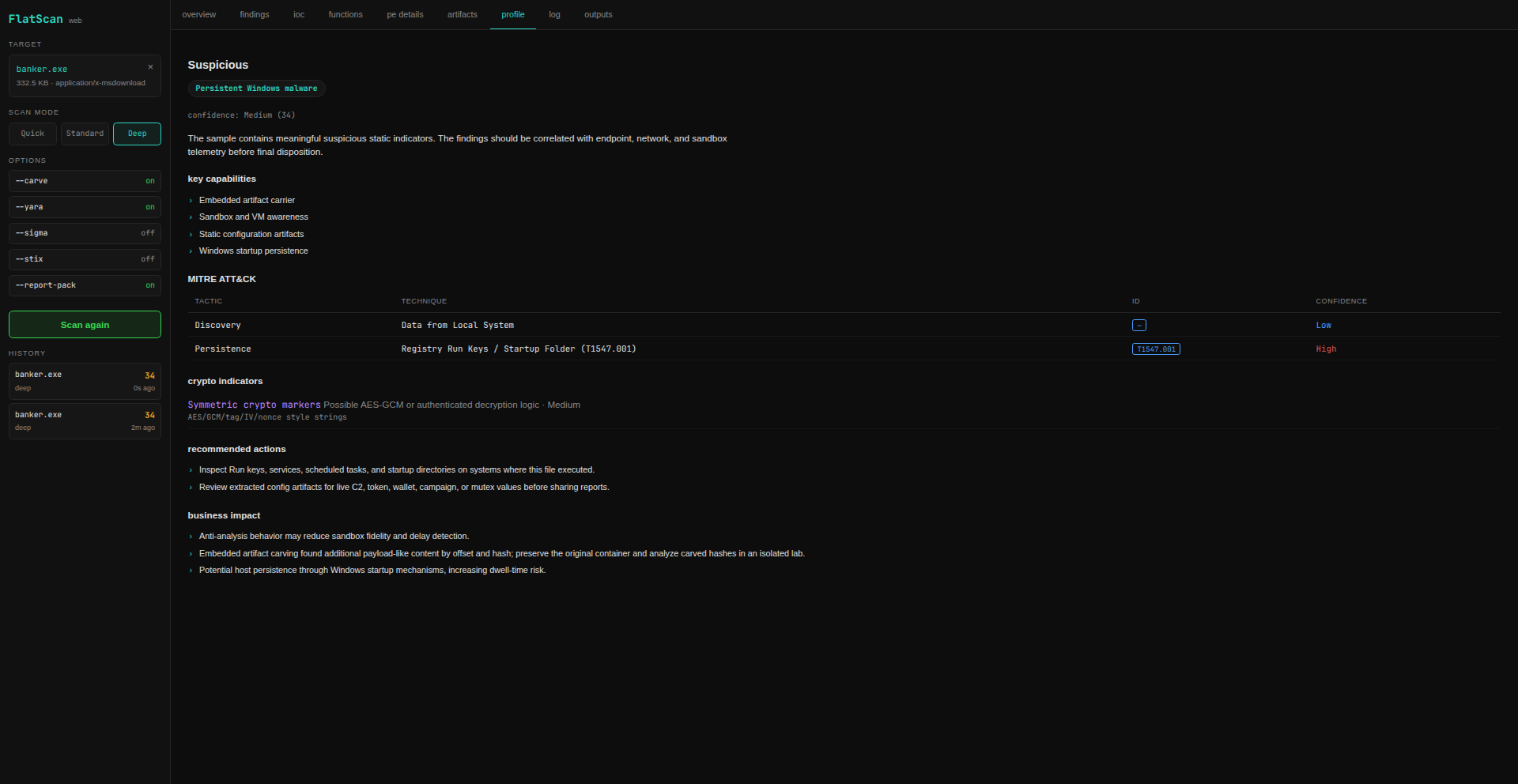Click the Symmetric crypto markers indicator
This screenshot has width=1518, height=784.
point(254,405)
